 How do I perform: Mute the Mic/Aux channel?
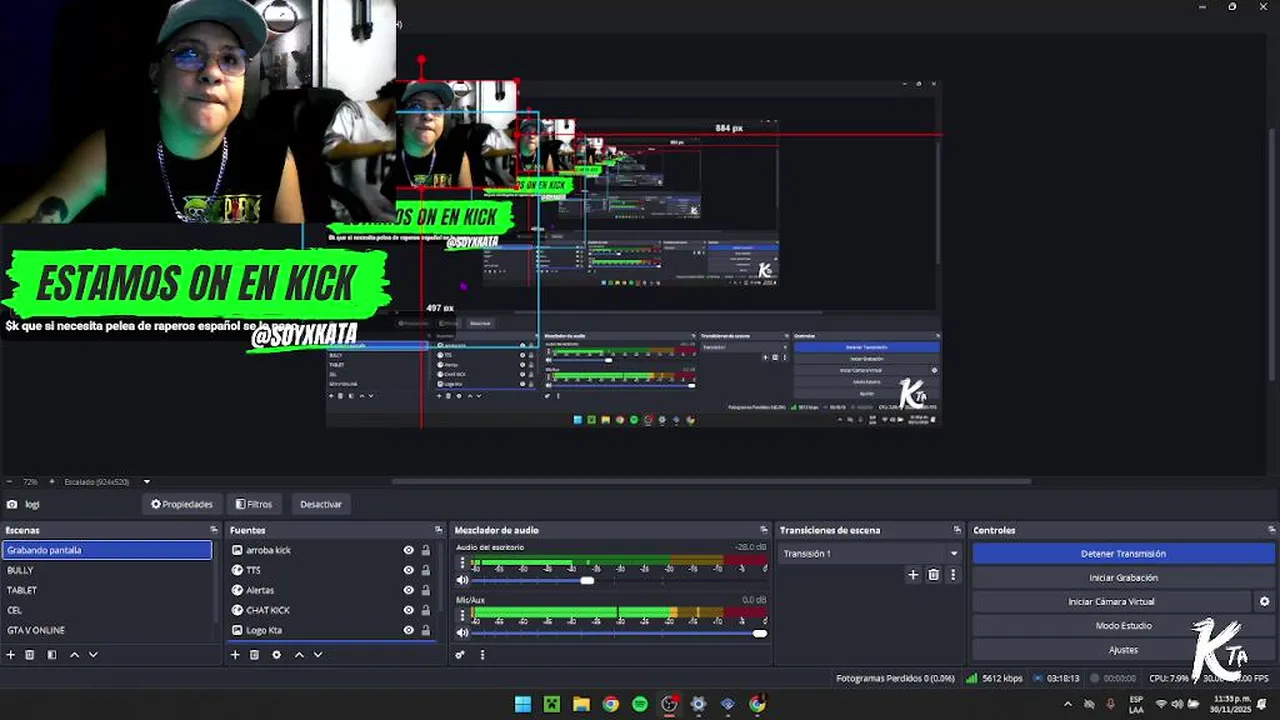[462, 633]
